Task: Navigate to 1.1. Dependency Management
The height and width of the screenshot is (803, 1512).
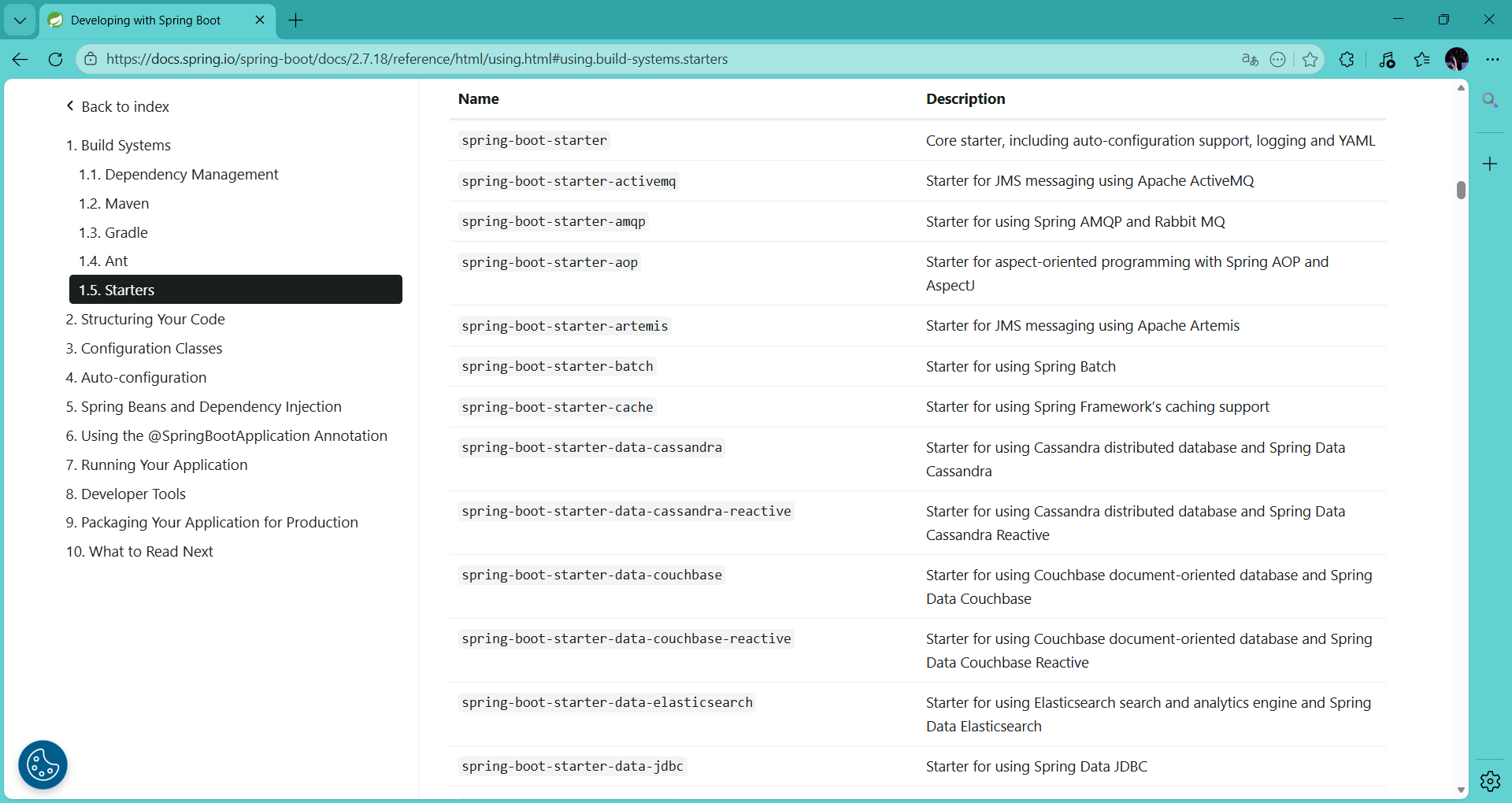Action: point(179,174)
